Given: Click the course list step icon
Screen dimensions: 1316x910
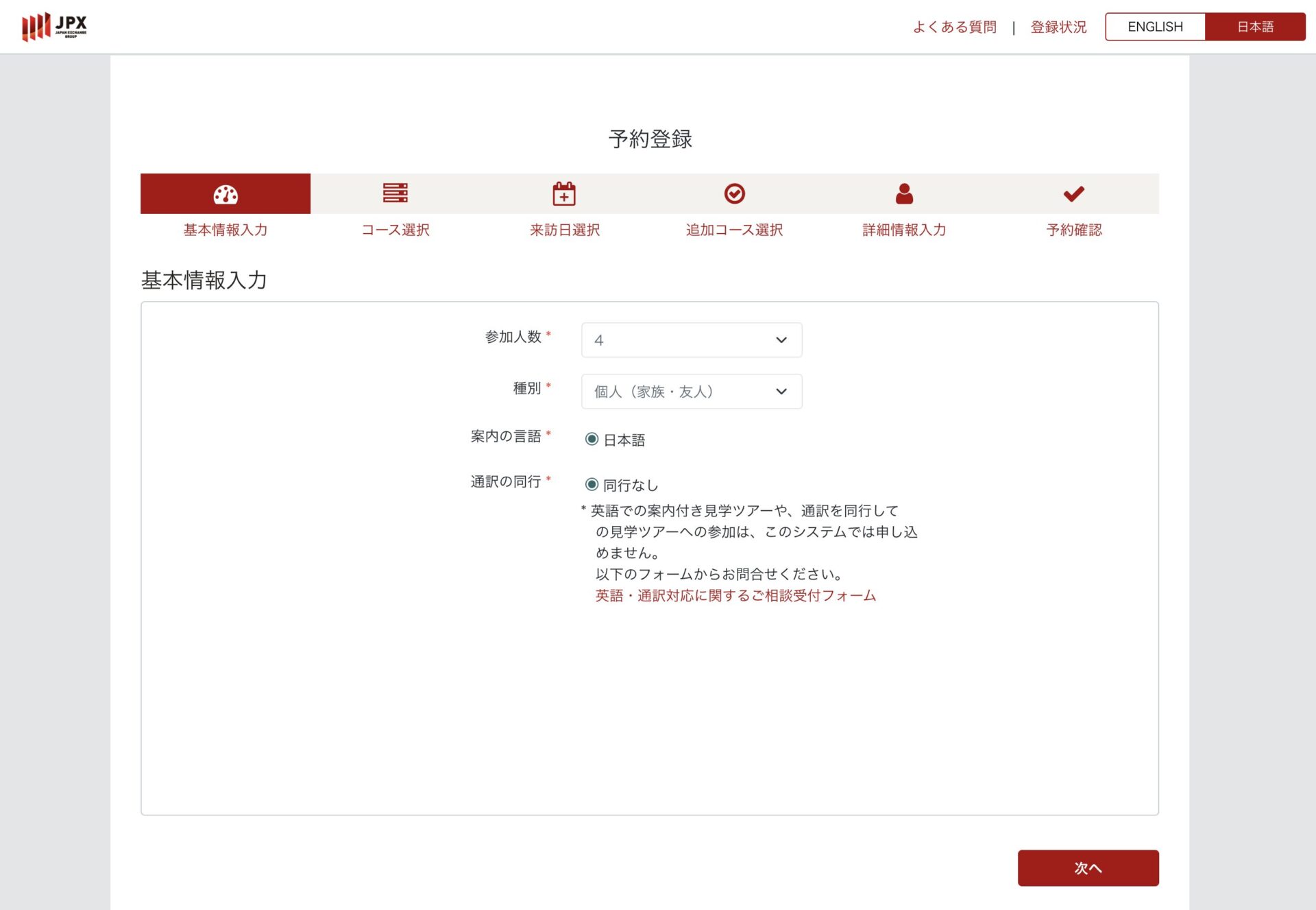Looking at the screenshot, I should coord(395,193).
